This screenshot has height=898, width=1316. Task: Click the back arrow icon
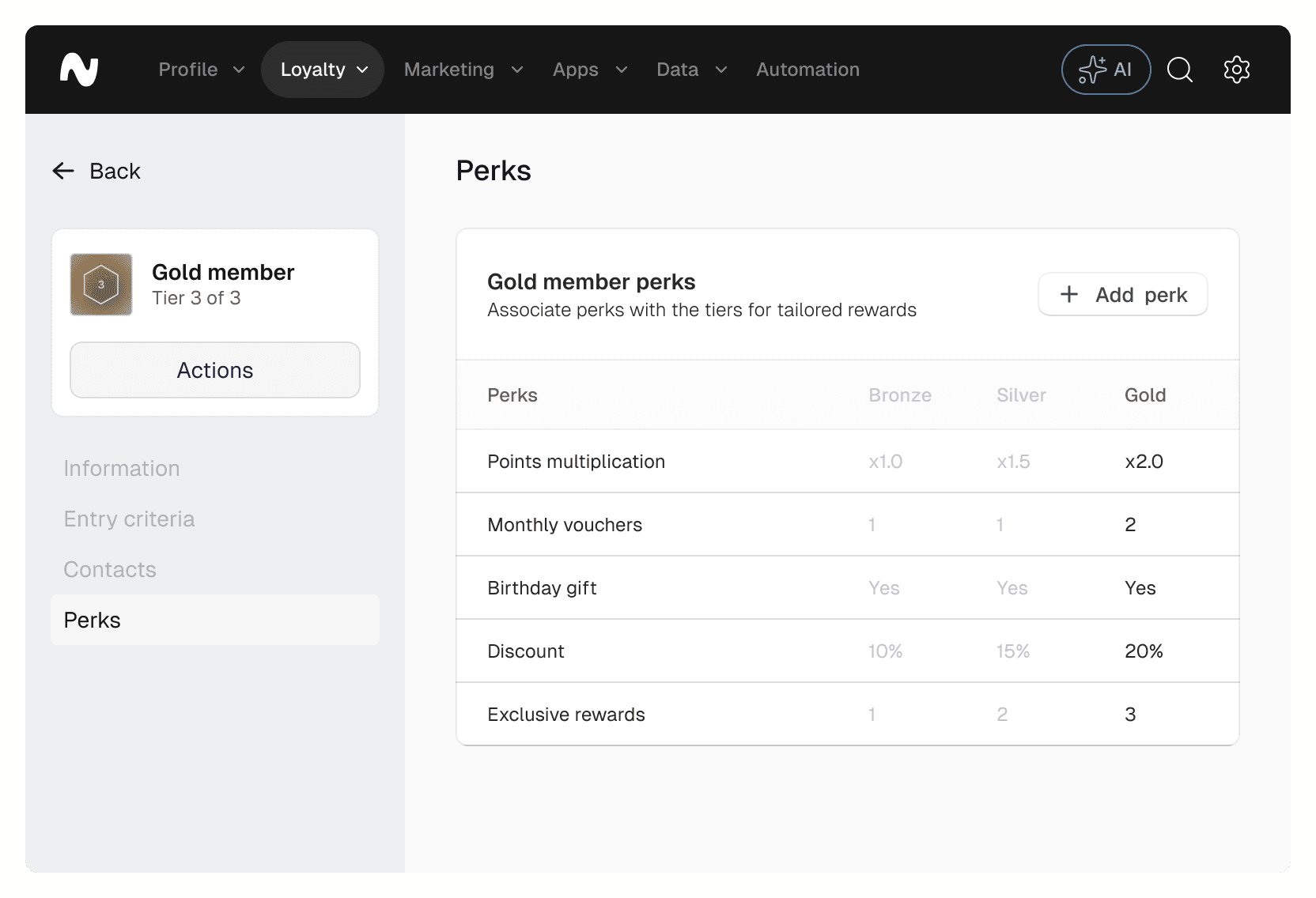click(x=63, y=171)
